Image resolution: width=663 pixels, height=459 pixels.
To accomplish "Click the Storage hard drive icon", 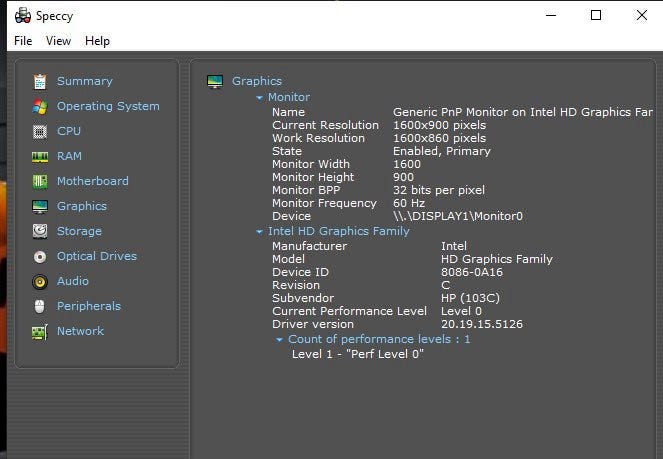I will click(x=40, y=231).
